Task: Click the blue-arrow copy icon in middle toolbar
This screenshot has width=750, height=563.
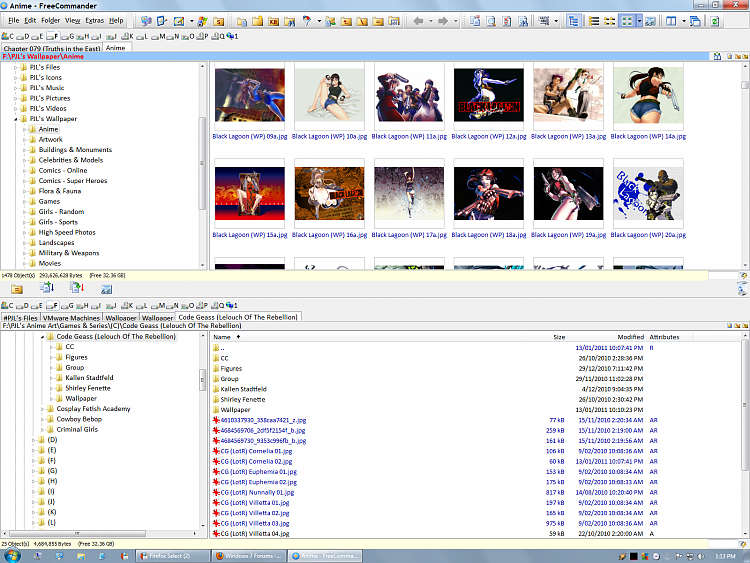Action: [x=46, y=287]
